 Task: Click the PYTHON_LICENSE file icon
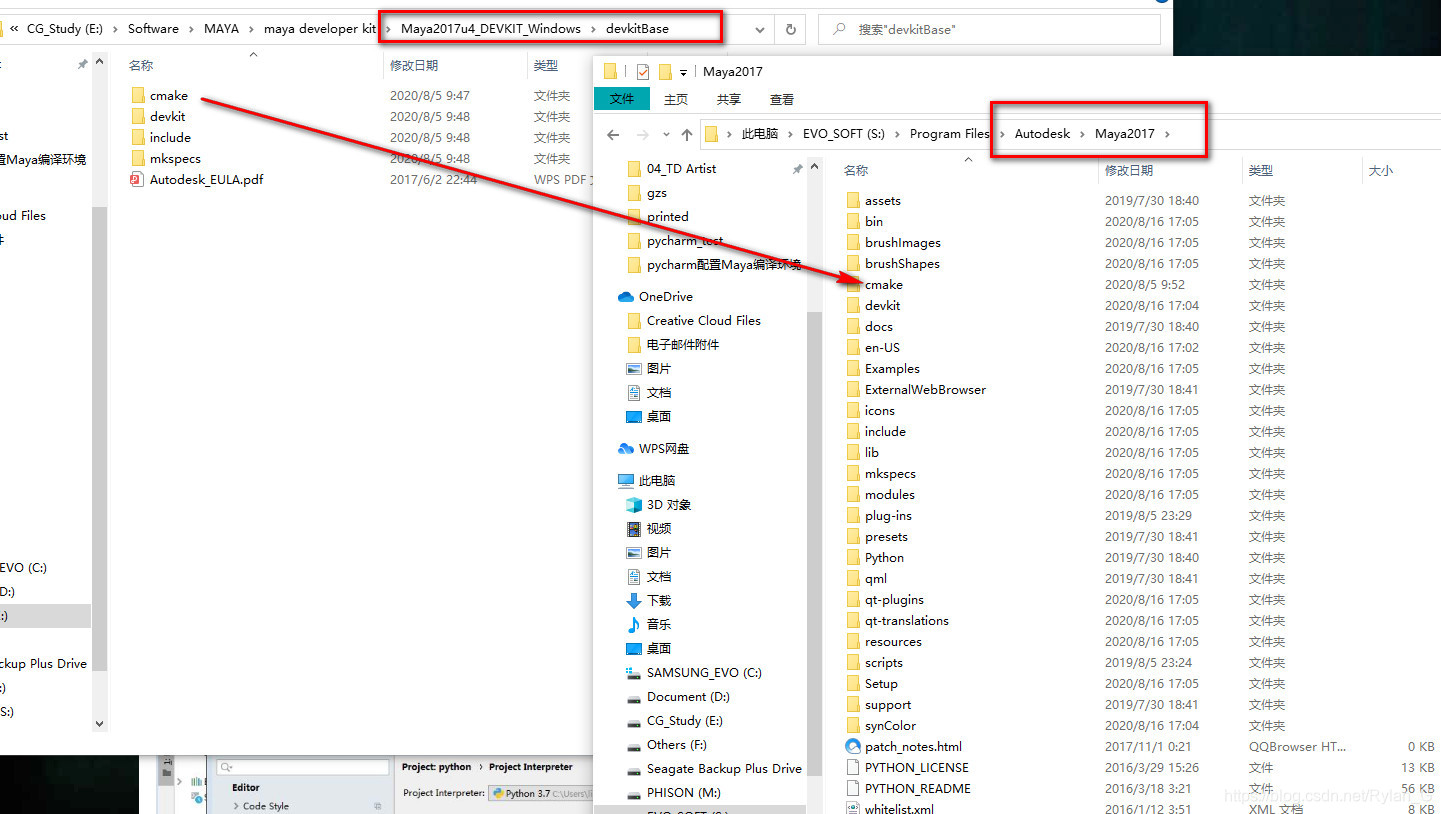click(853, 768)
